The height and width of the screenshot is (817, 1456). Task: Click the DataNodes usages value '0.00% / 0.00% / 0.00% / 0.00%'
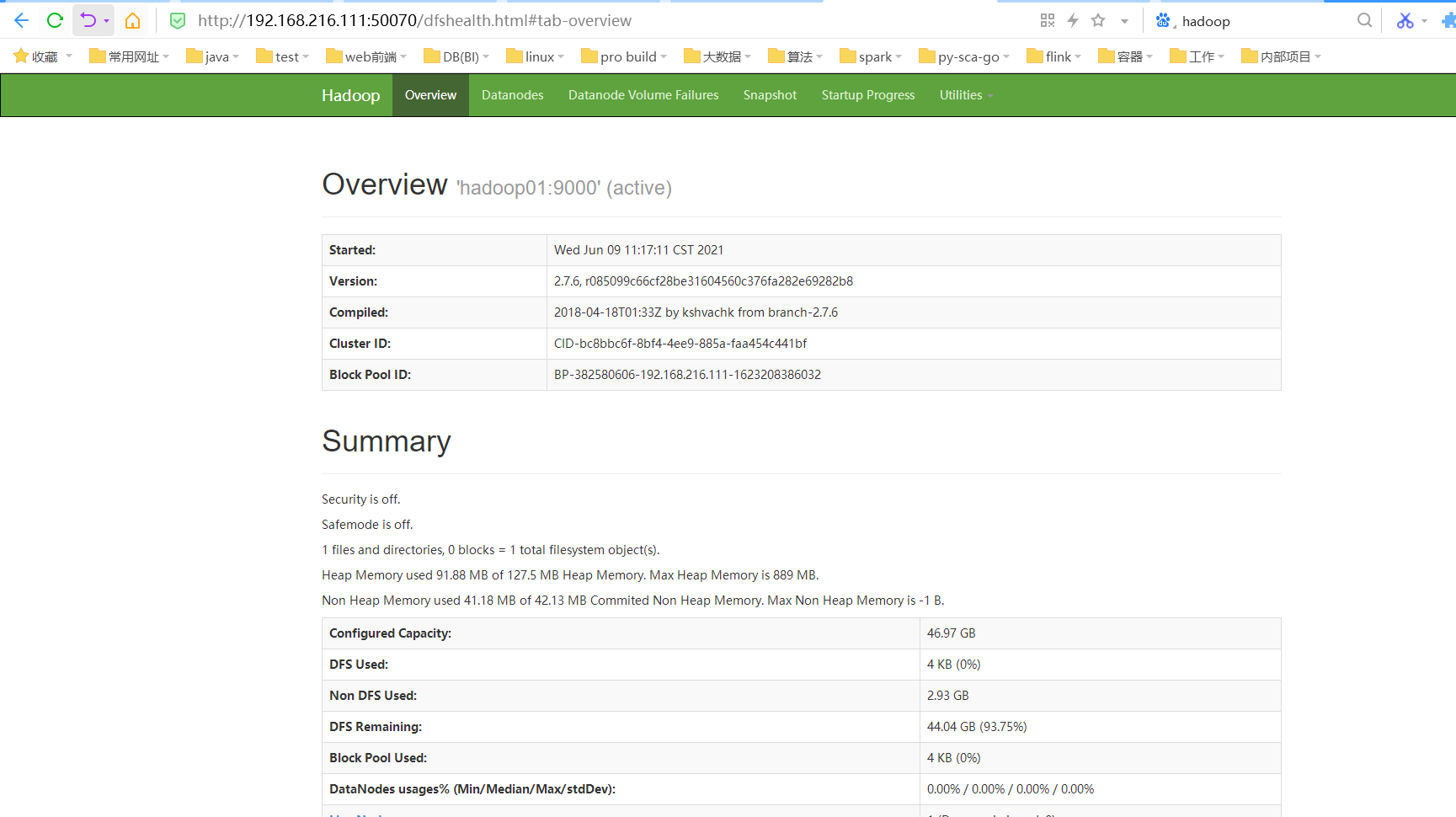(1011, 789)
